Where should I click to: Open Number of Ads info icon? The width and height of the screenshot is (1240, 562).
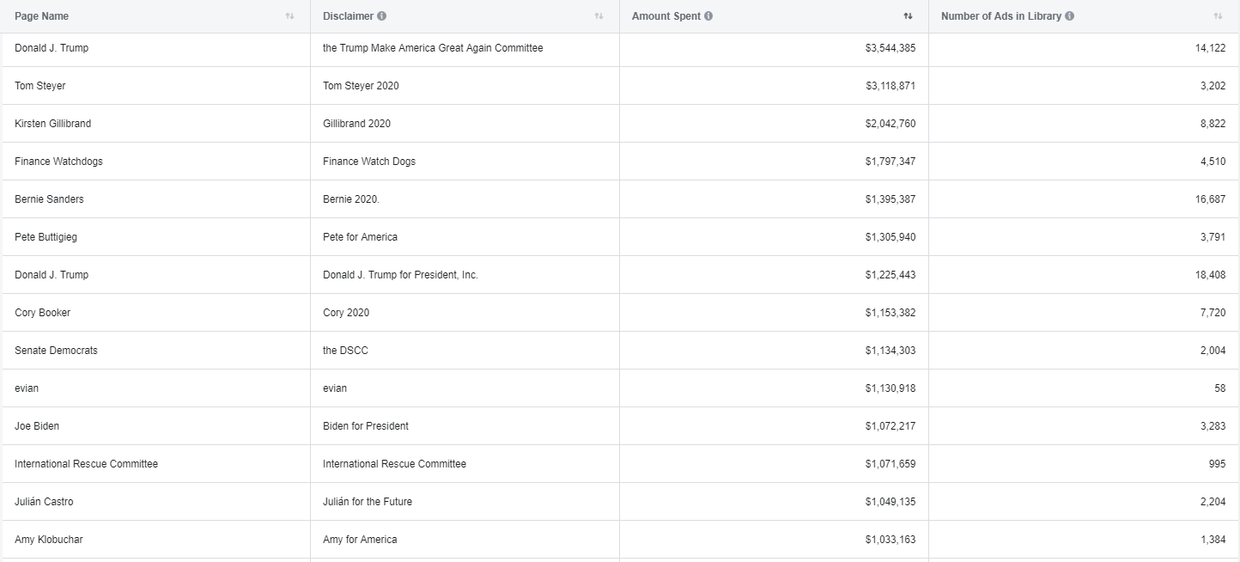click(x=1070, y=16)
